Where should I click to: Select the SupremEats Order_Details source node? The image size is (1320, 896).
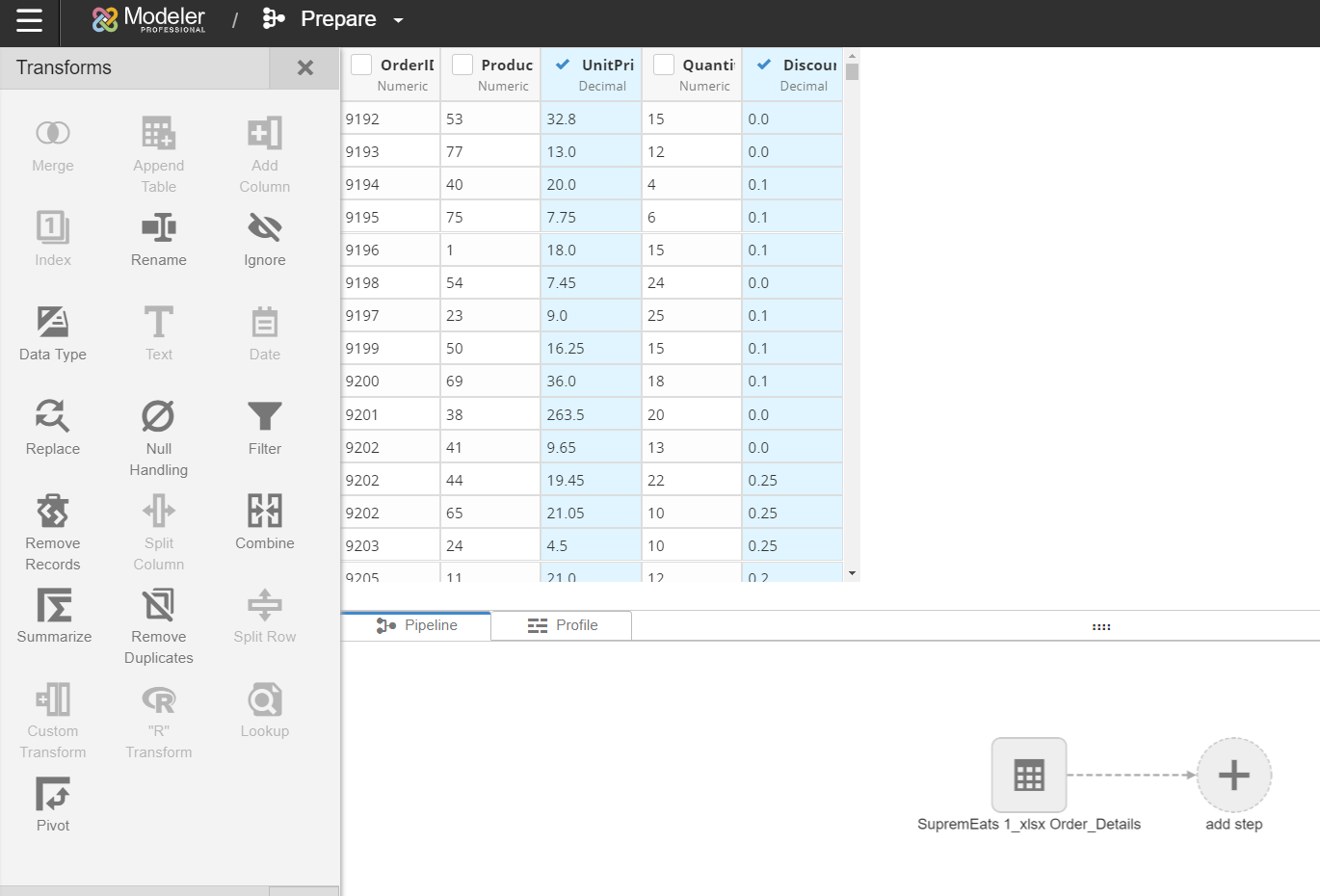(1028, 776)
